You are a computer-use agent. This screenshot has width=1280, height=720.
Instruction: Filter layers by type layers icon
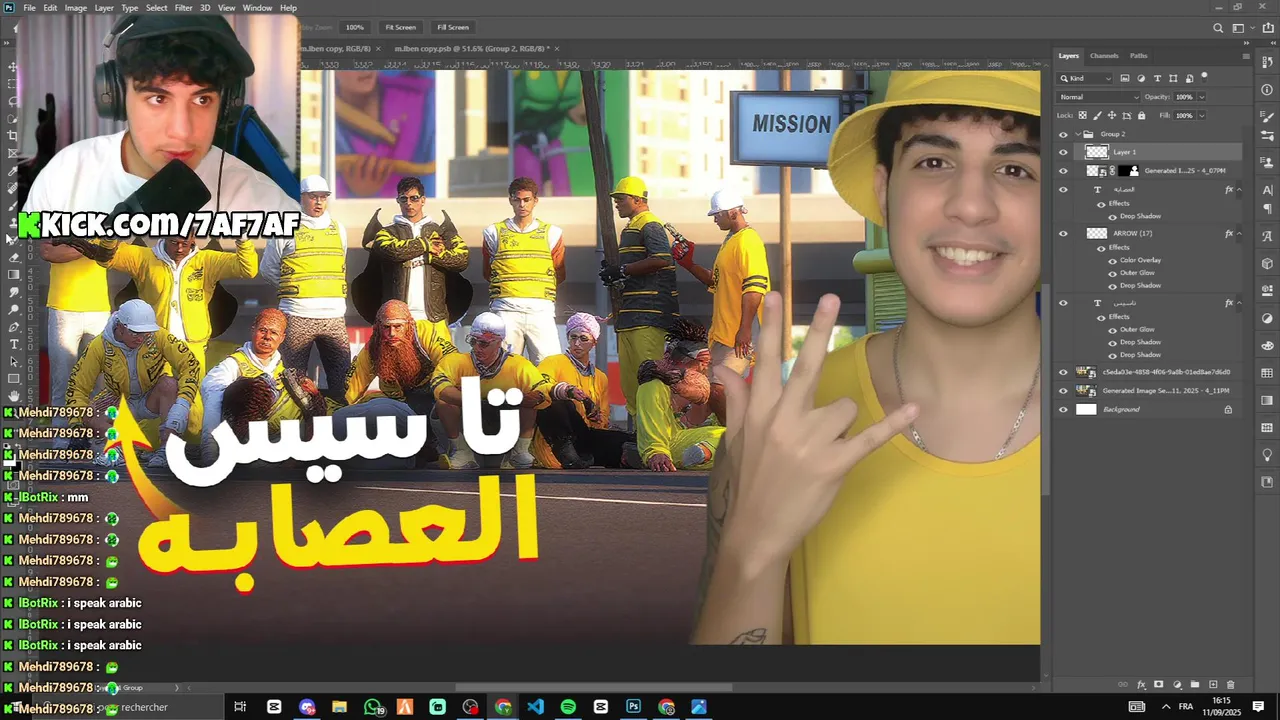coord(1157,78)
